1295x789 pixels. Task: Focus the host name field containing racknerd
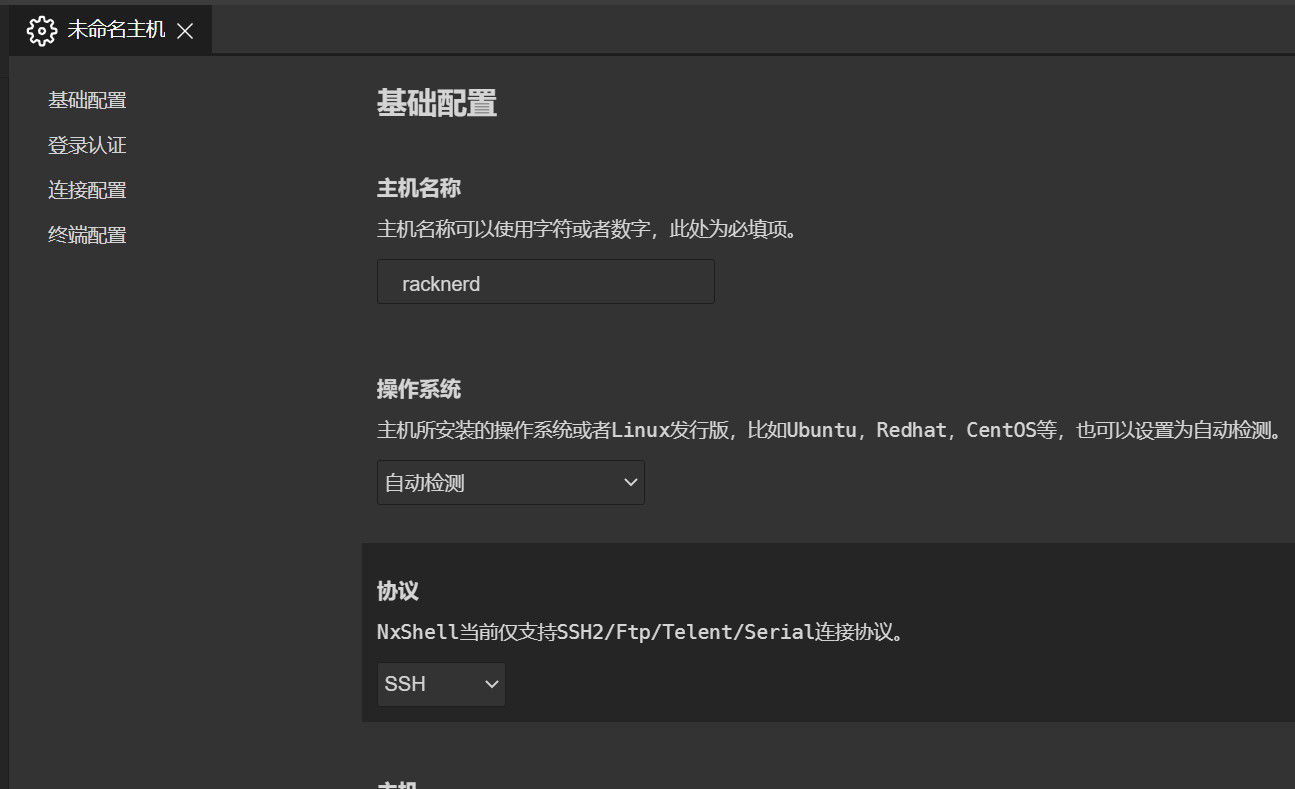pos(545,282)
